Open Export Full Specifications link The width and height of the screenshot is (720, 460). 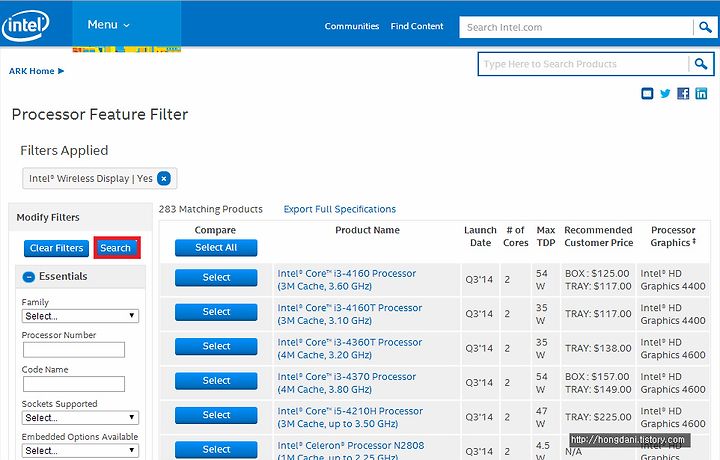(340, 209)
